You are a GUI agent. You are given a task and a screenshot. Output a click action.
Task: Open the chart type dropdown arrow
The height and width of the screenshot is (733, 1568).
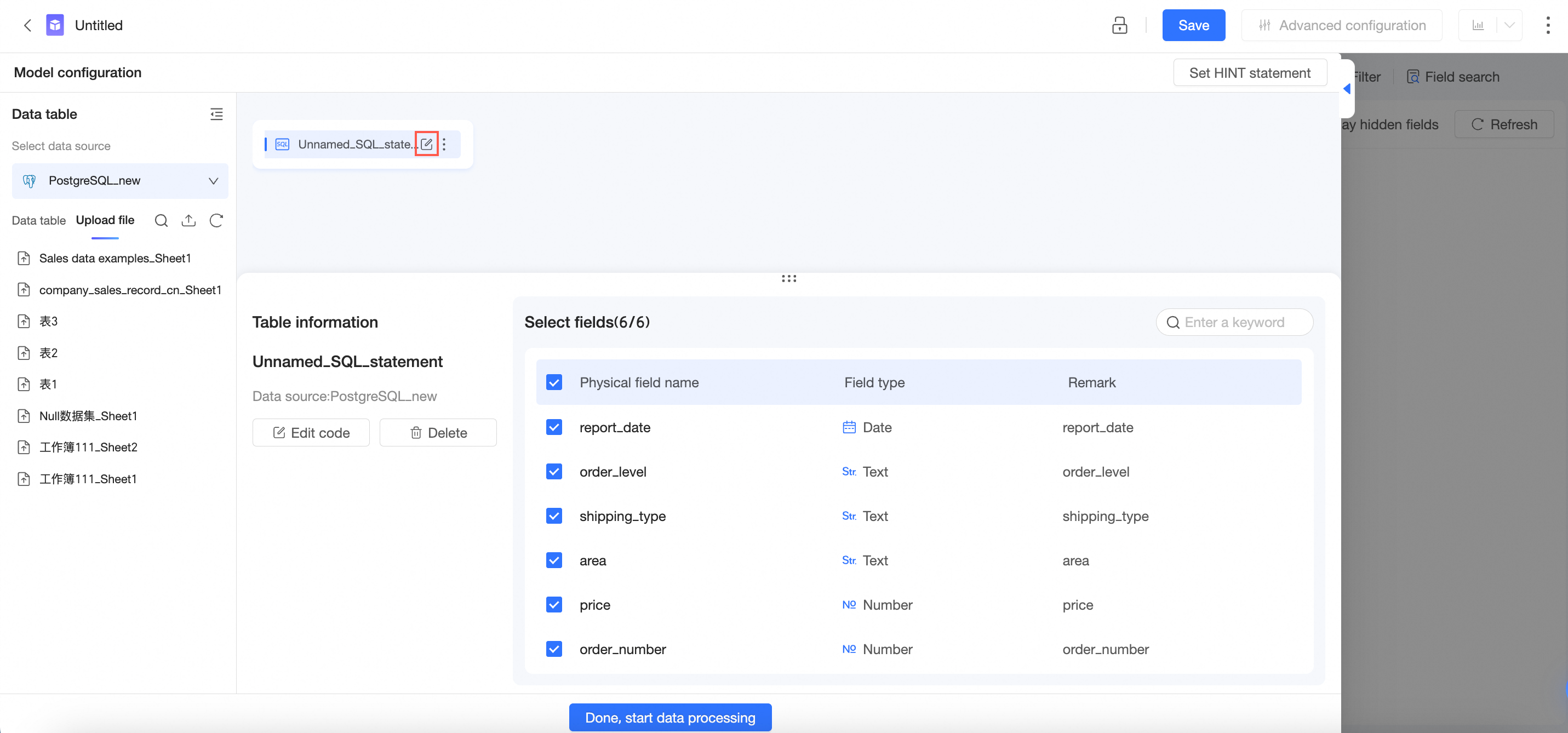pos(1509,25)
